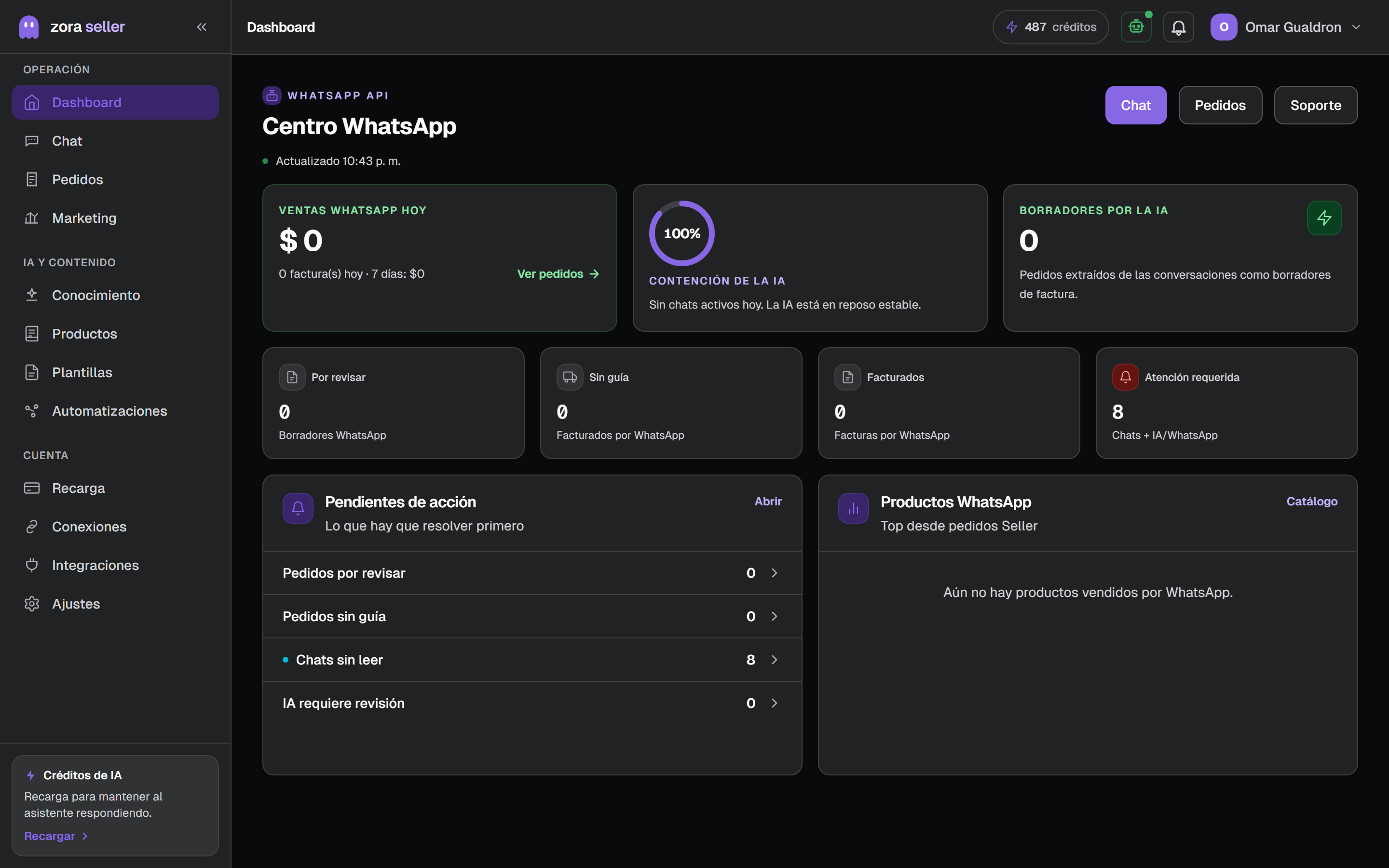The width and height of the screenshot is (1389, 868).
Task: Open the notifications bell
Action: click(x=1178, y=27)
